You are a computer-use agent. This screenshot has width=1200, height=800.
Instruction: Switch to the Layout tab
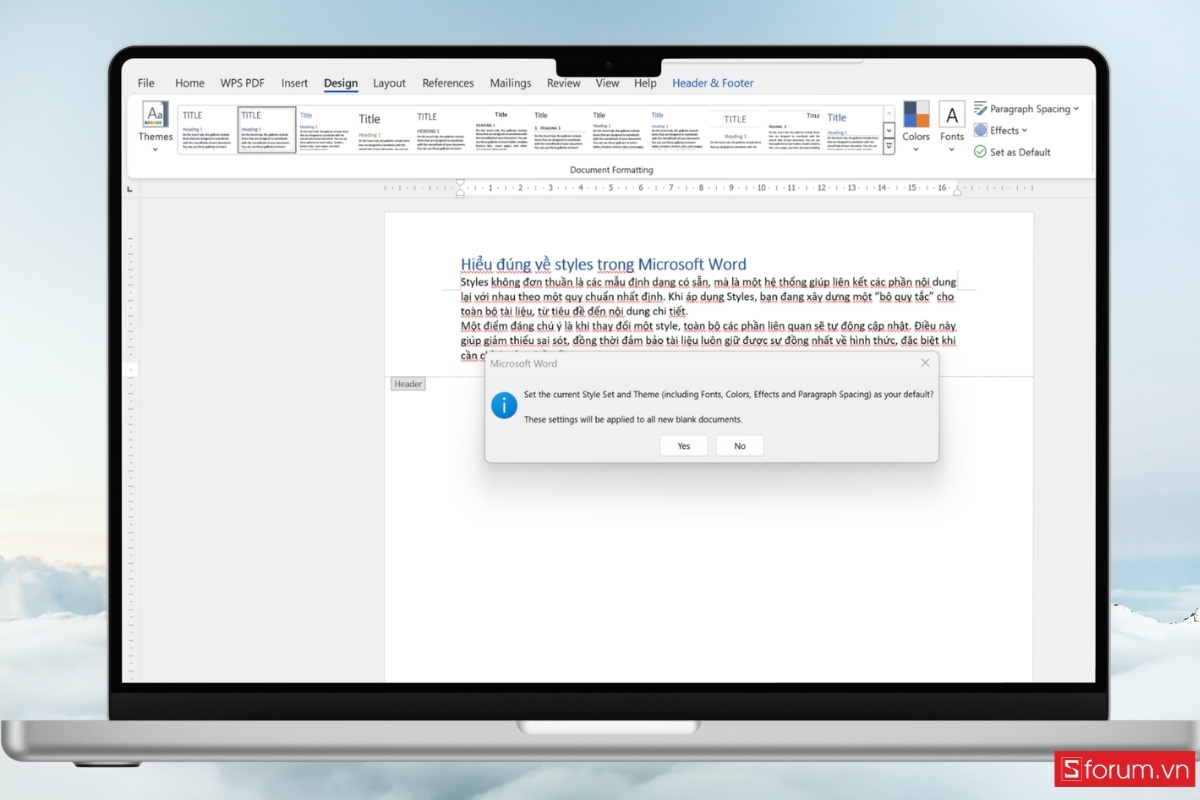[389, 83]
